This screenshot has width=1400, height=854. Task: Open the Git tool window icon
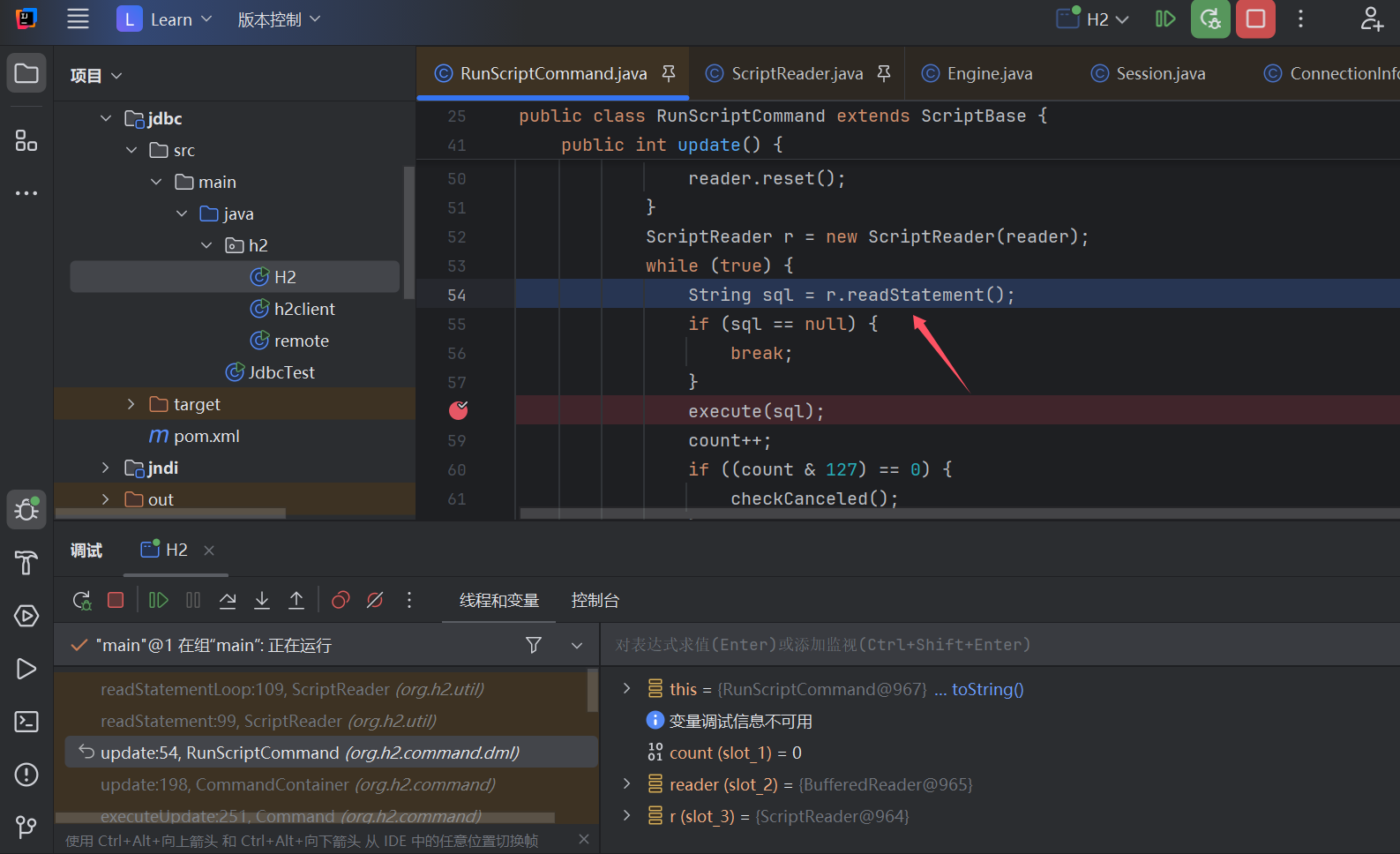click(26, 827)
